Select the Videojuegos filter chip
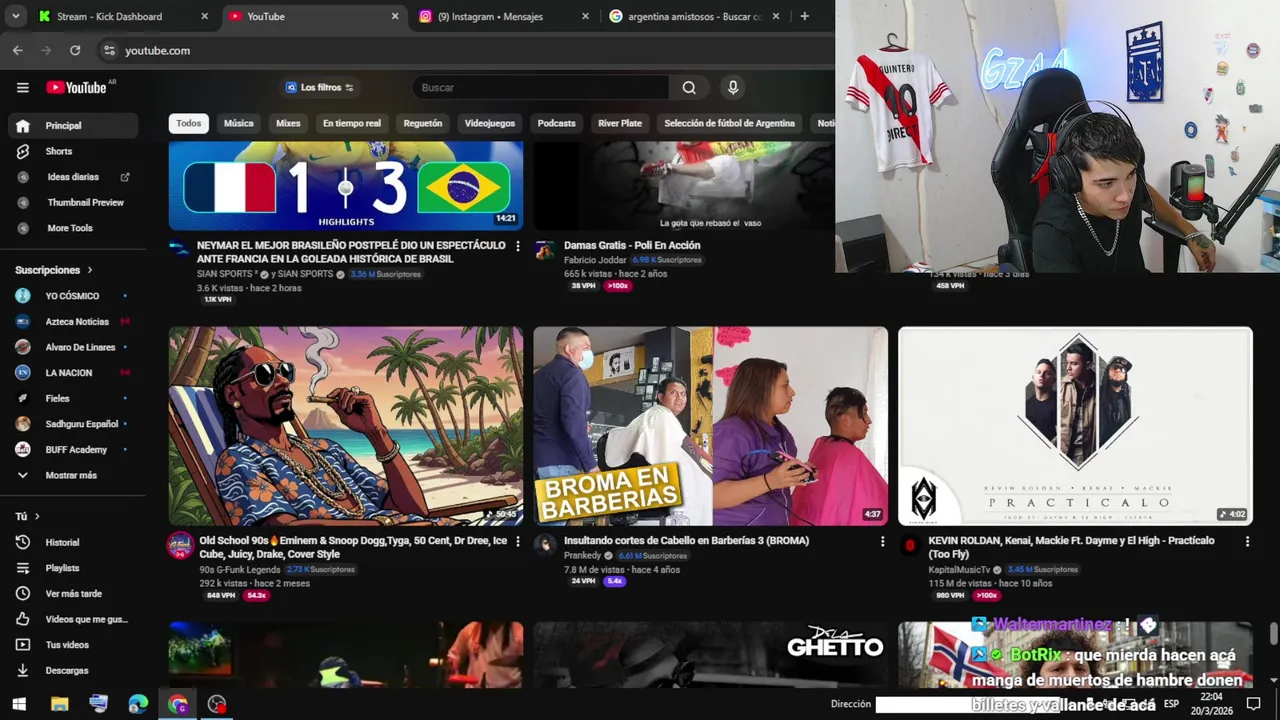This screenshot has height=720, width=1280. [490, 123]
